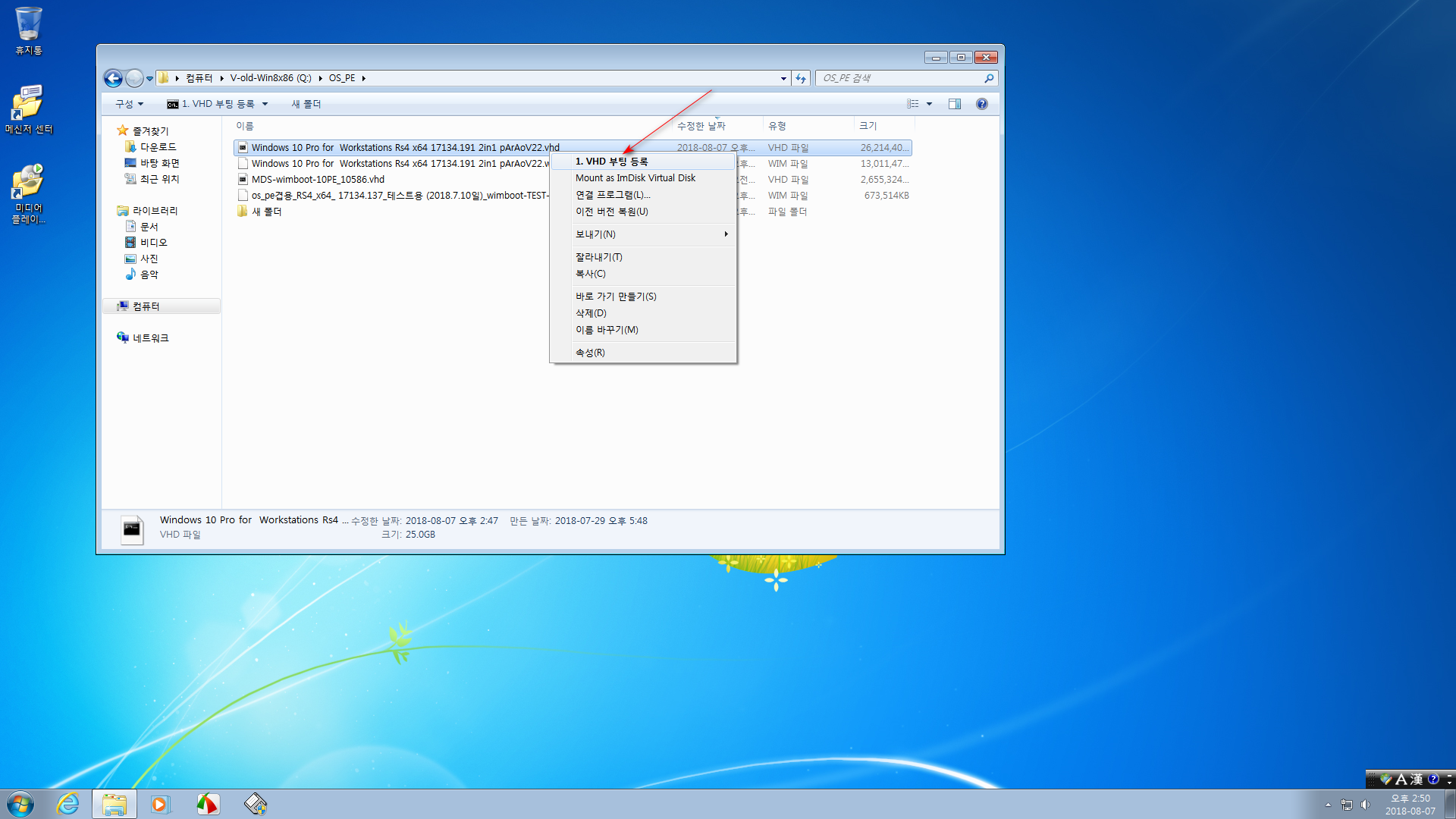Click the Explorer forward arrow button
The height and width of the screenshot is (819, 1456).
(x=134, y=78)
